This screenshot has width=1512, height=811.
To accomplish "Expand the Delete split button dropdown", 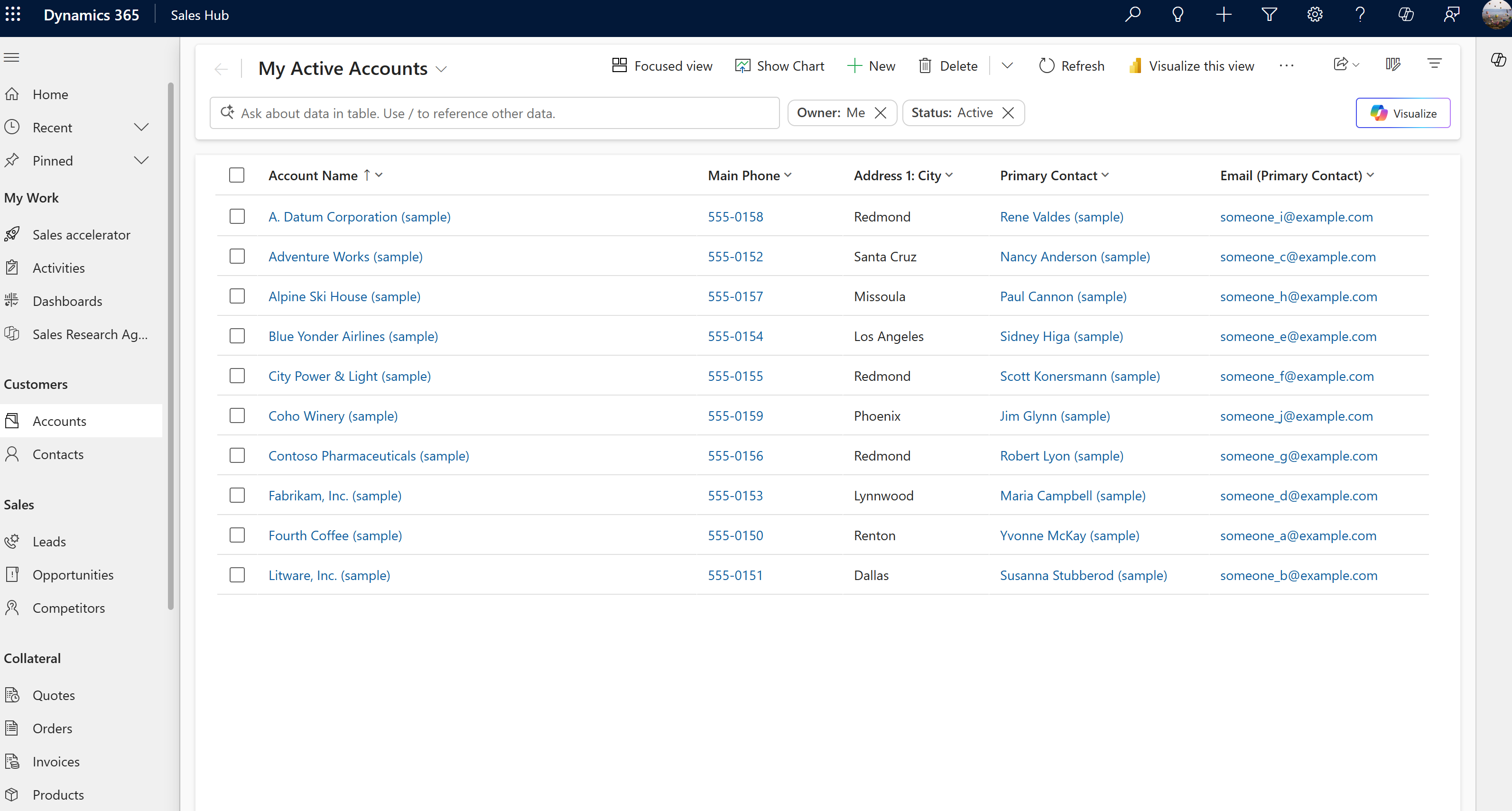I will tap(1007, 66).
